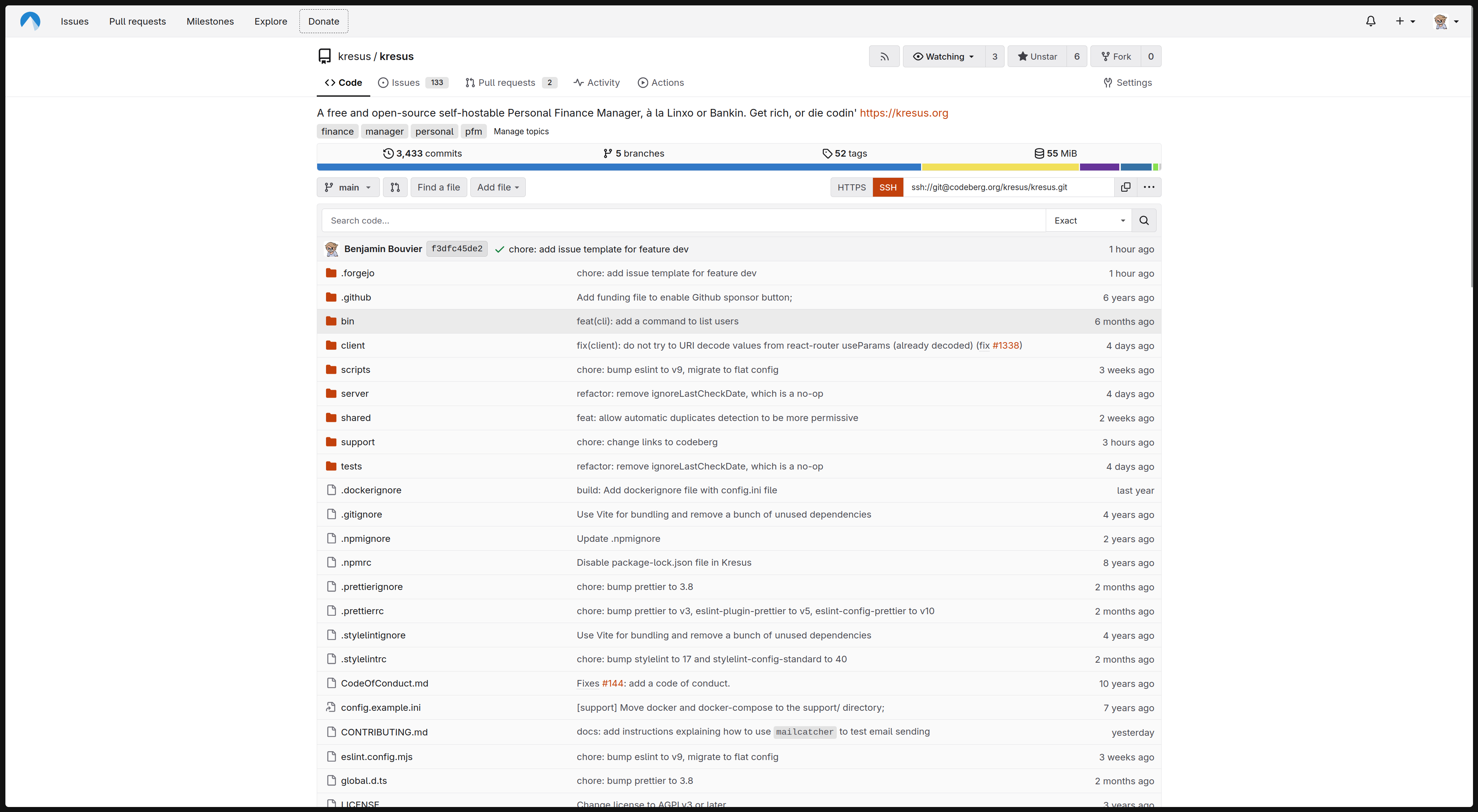Click Find a file
Screen dimensions: 1478x812
(438, 187)
